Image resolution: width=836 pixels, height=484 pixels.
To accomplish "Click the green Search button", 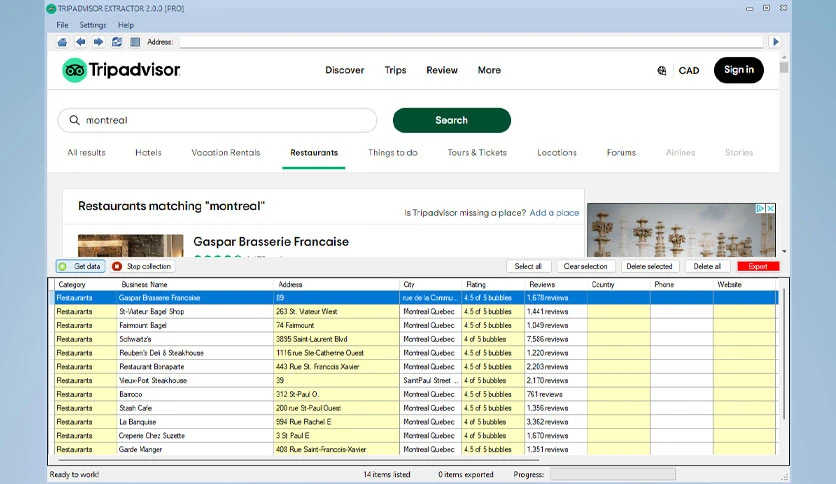I will coord(452,120).
